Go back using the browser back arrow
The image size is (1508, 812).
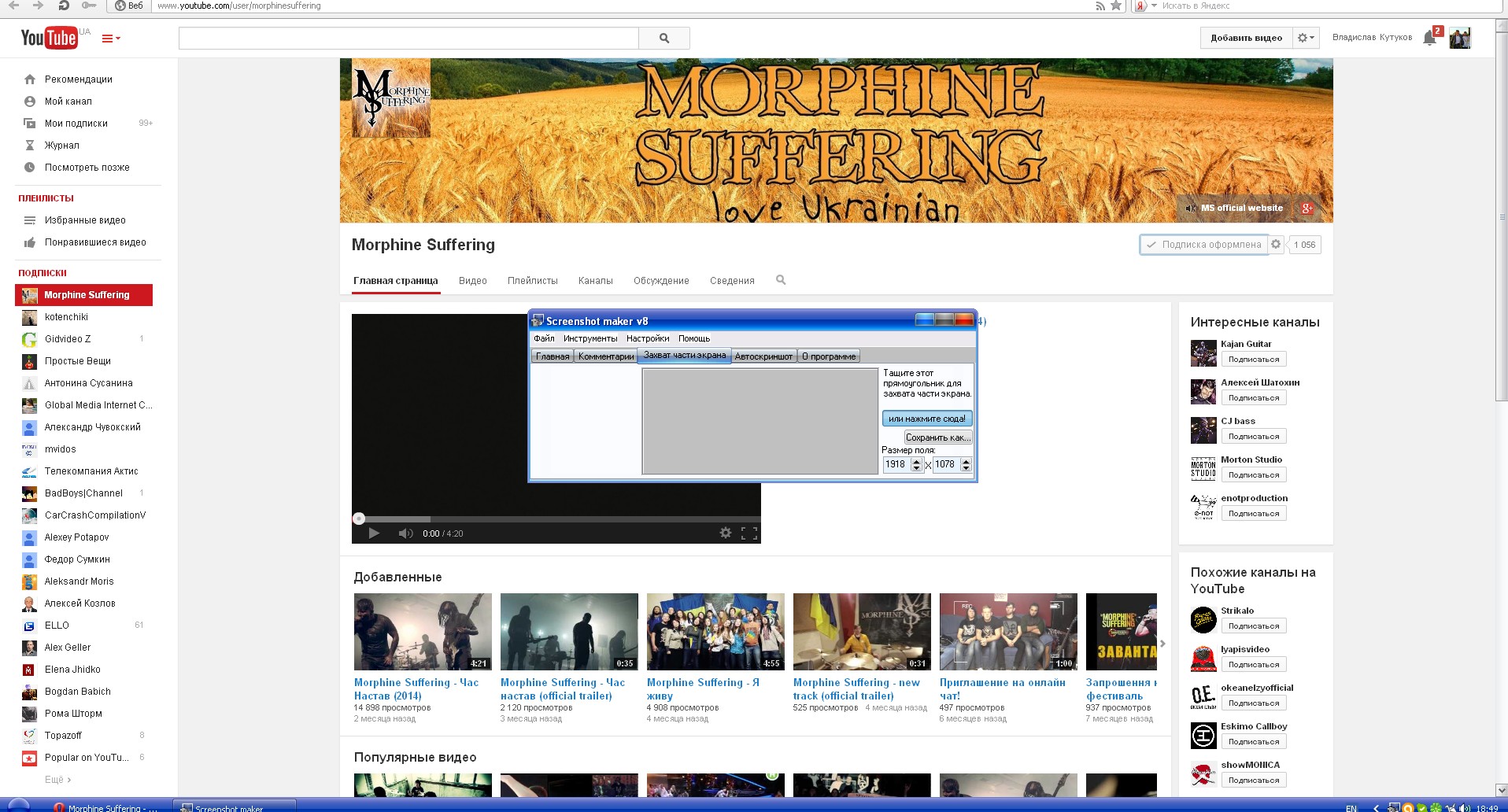pos(13,6)
